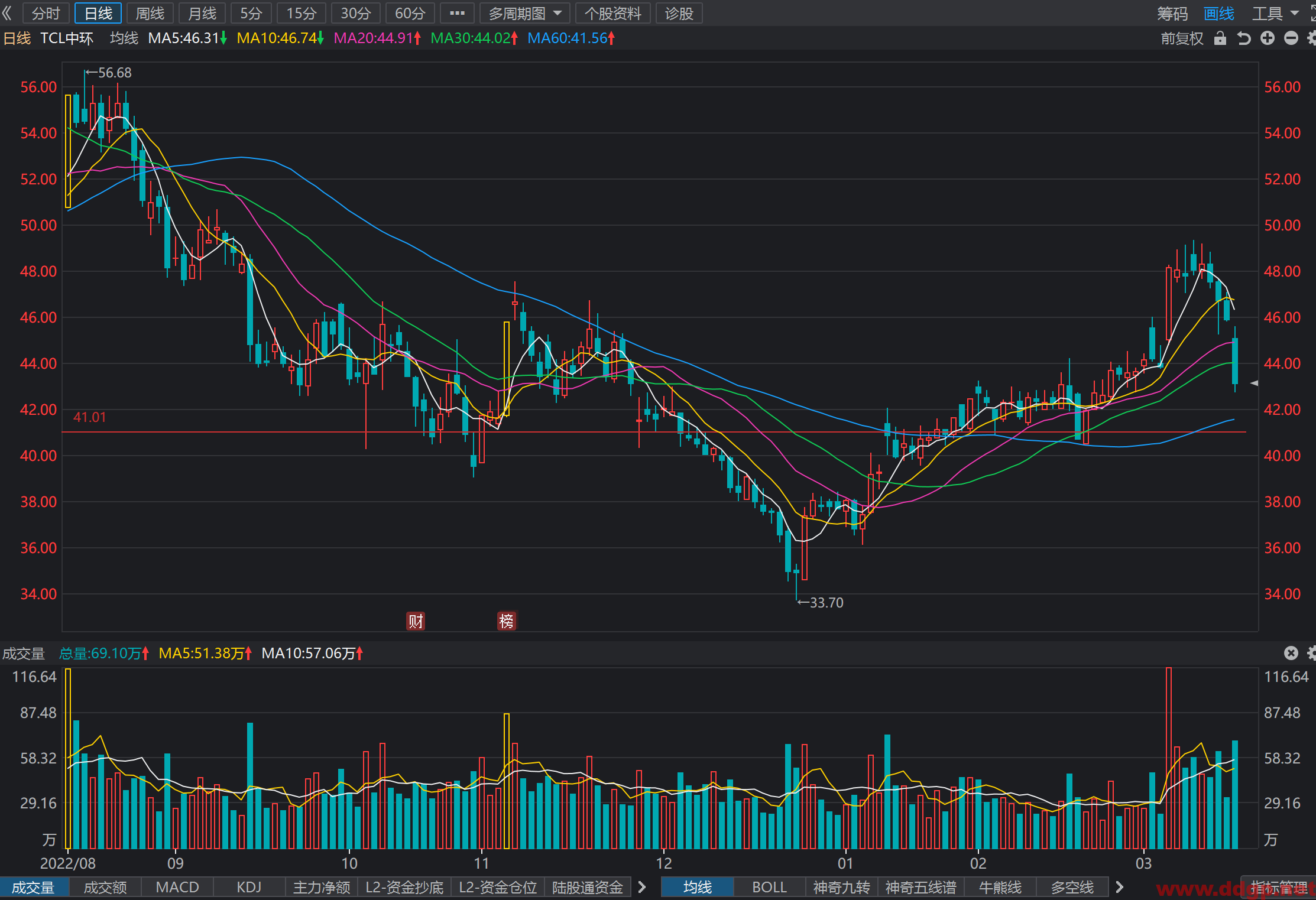This screenshot has height=900, width=1316.
Task: Open the more periods ellipsis button
Action: click(x=457, y=13)
